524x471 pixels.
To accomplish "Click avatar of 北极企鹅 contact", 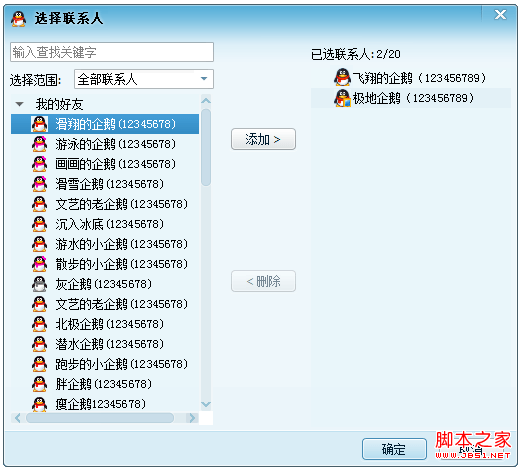I will 39,324.
